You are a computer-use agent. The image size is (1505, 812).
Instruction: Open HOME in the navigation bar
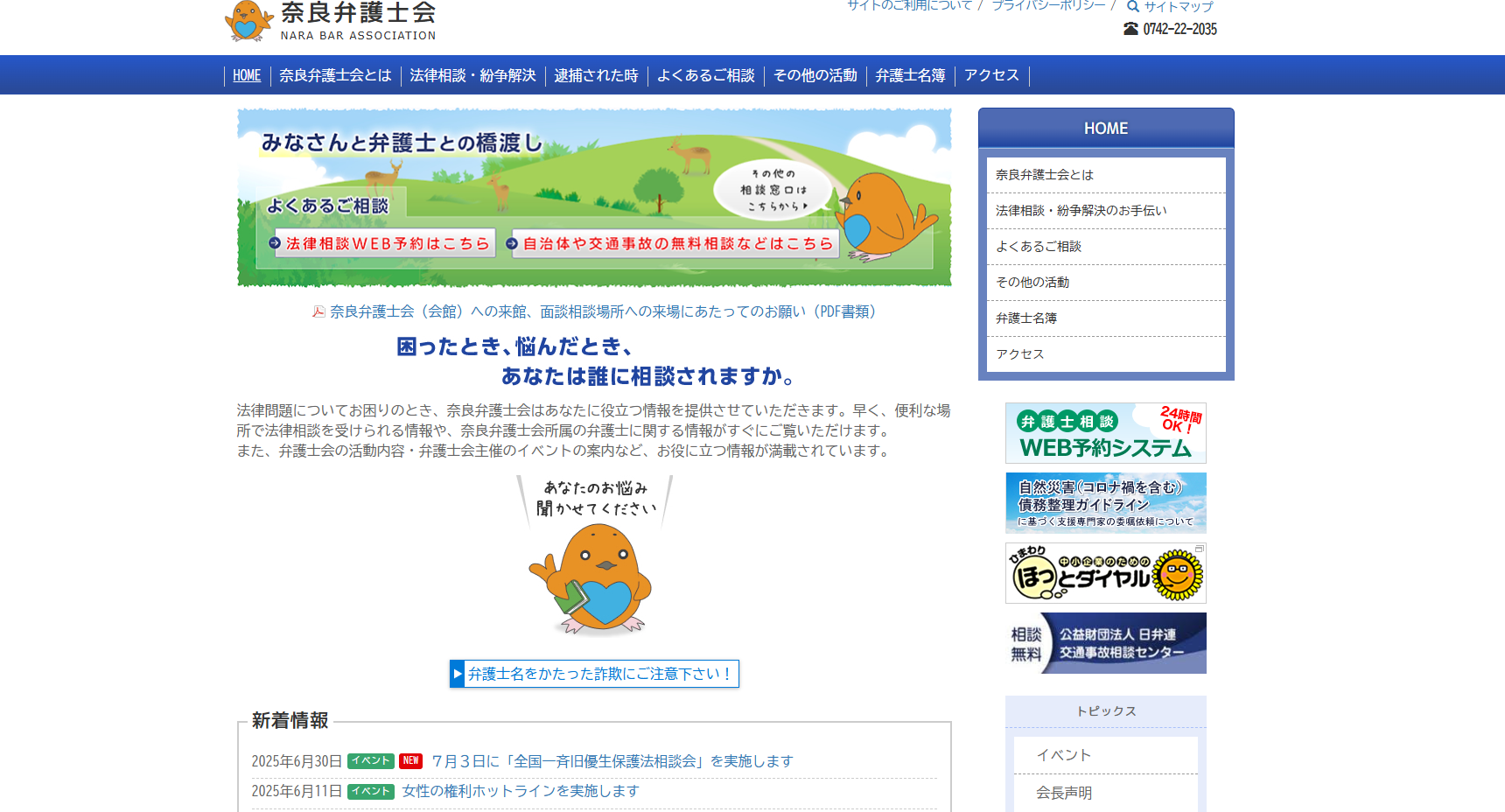[247, 75]
